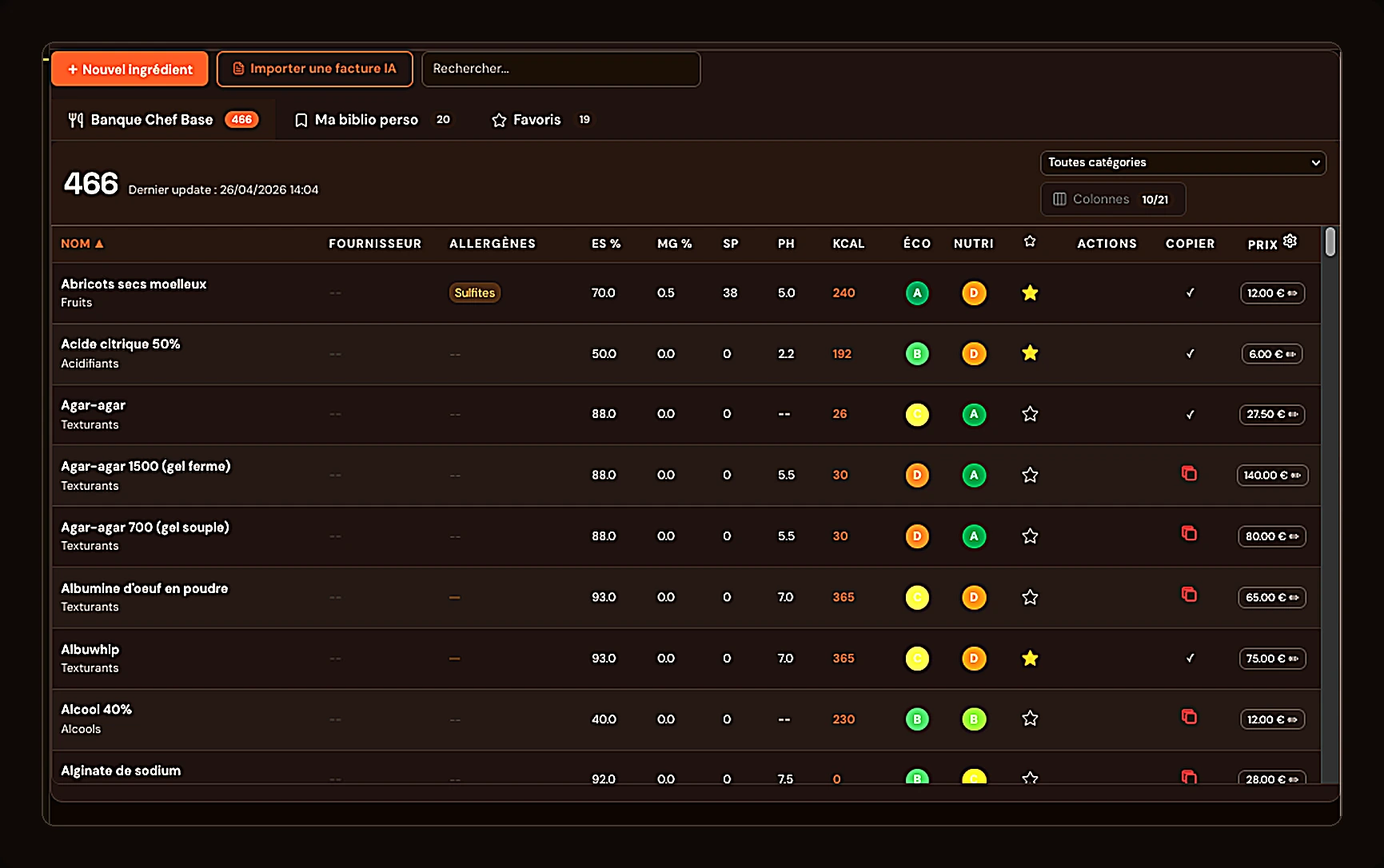Click the 466 count badge on Banque tab
The height and width of the screenshot is (868, 1384).
coord(241,120)
